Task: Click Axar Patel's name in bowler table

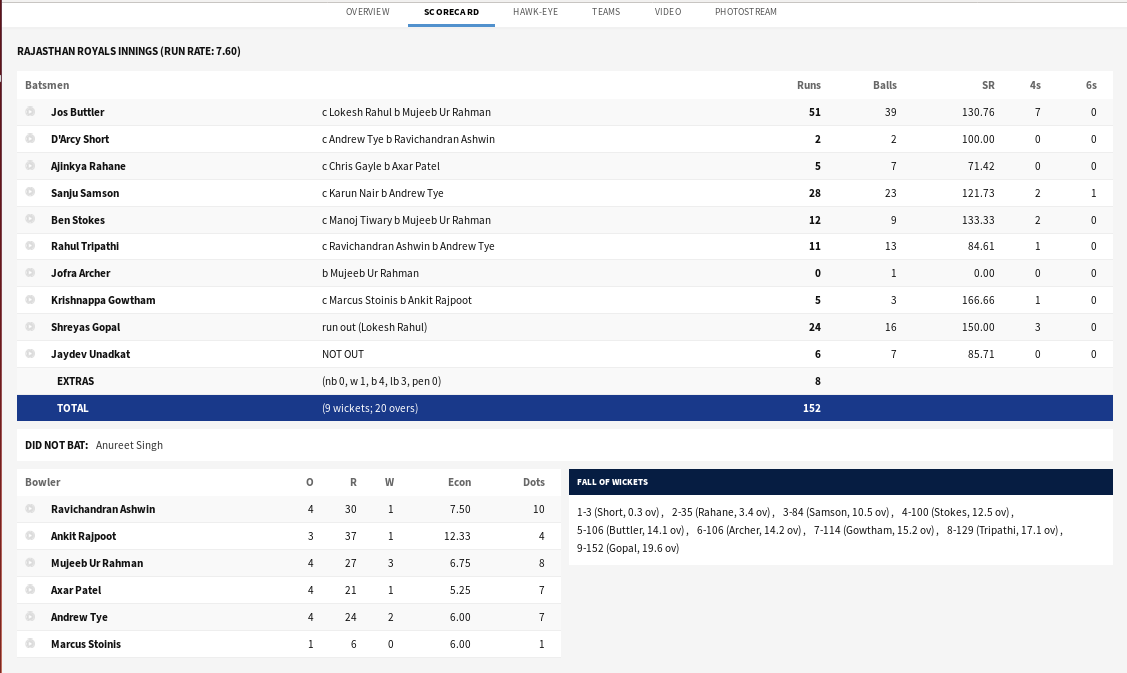Action: (x=76, y=590)
